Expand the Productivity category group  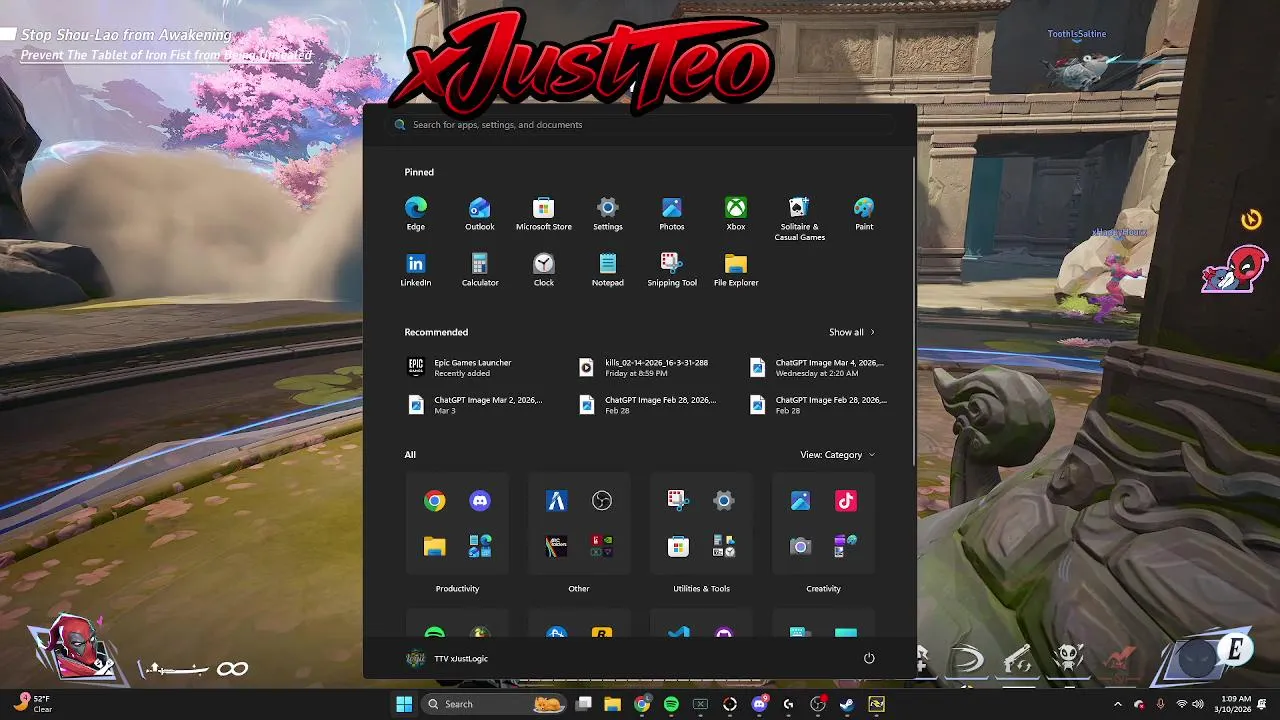457,589
